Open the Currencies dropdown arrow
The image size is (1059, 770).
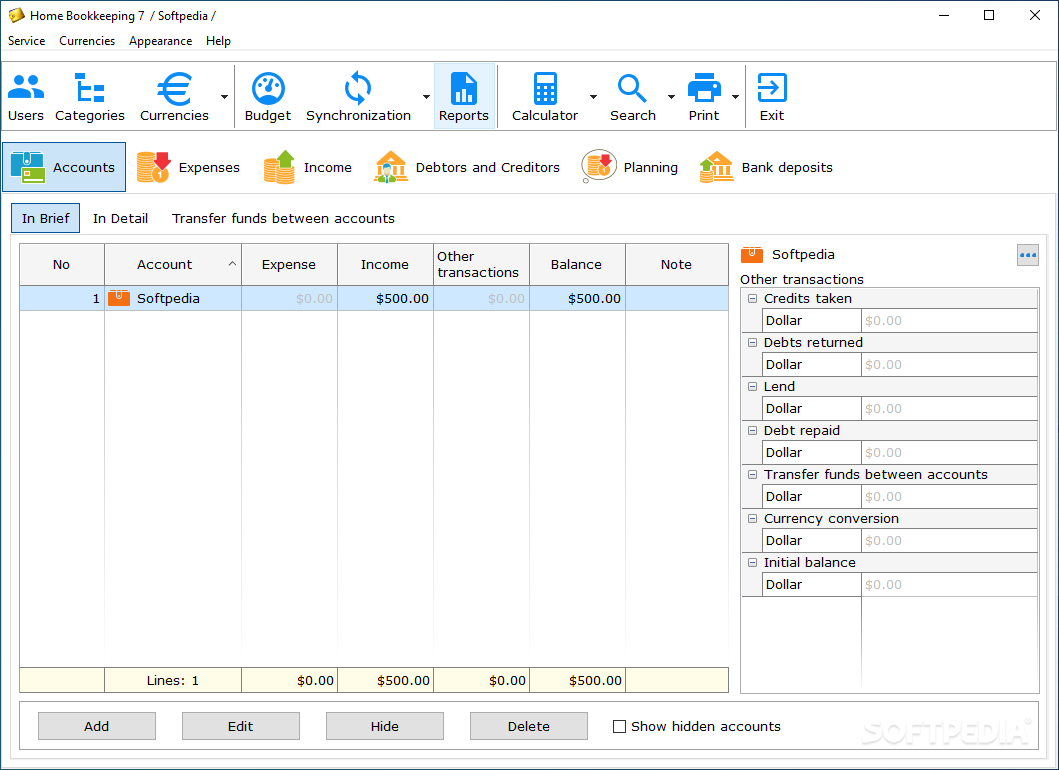point(224,97)
